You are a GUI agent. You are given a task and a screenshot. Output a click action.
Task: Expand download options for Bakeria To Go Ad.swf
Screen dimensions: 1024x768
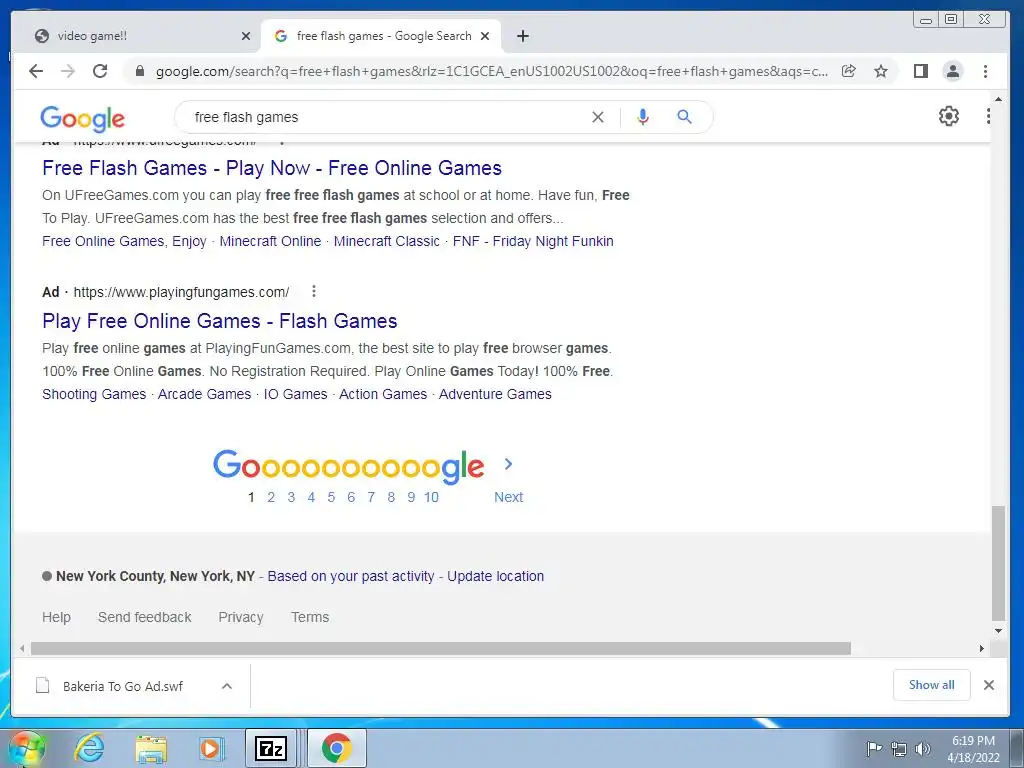[x=227, y=686]
